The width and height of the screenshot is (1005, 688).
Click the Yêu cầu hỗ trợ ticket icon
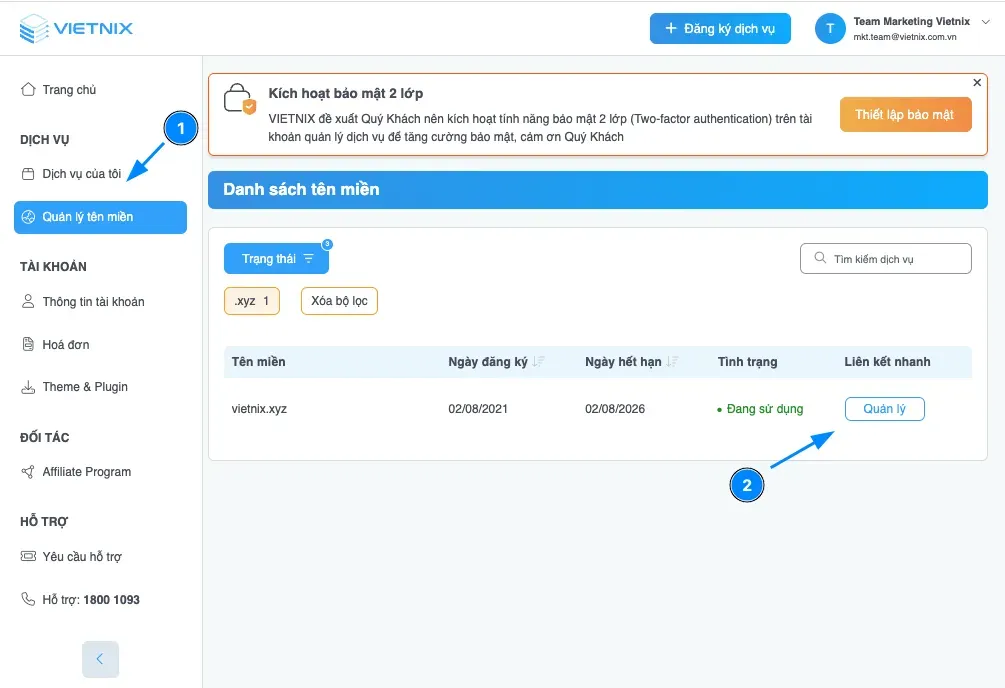pos(28,557)
